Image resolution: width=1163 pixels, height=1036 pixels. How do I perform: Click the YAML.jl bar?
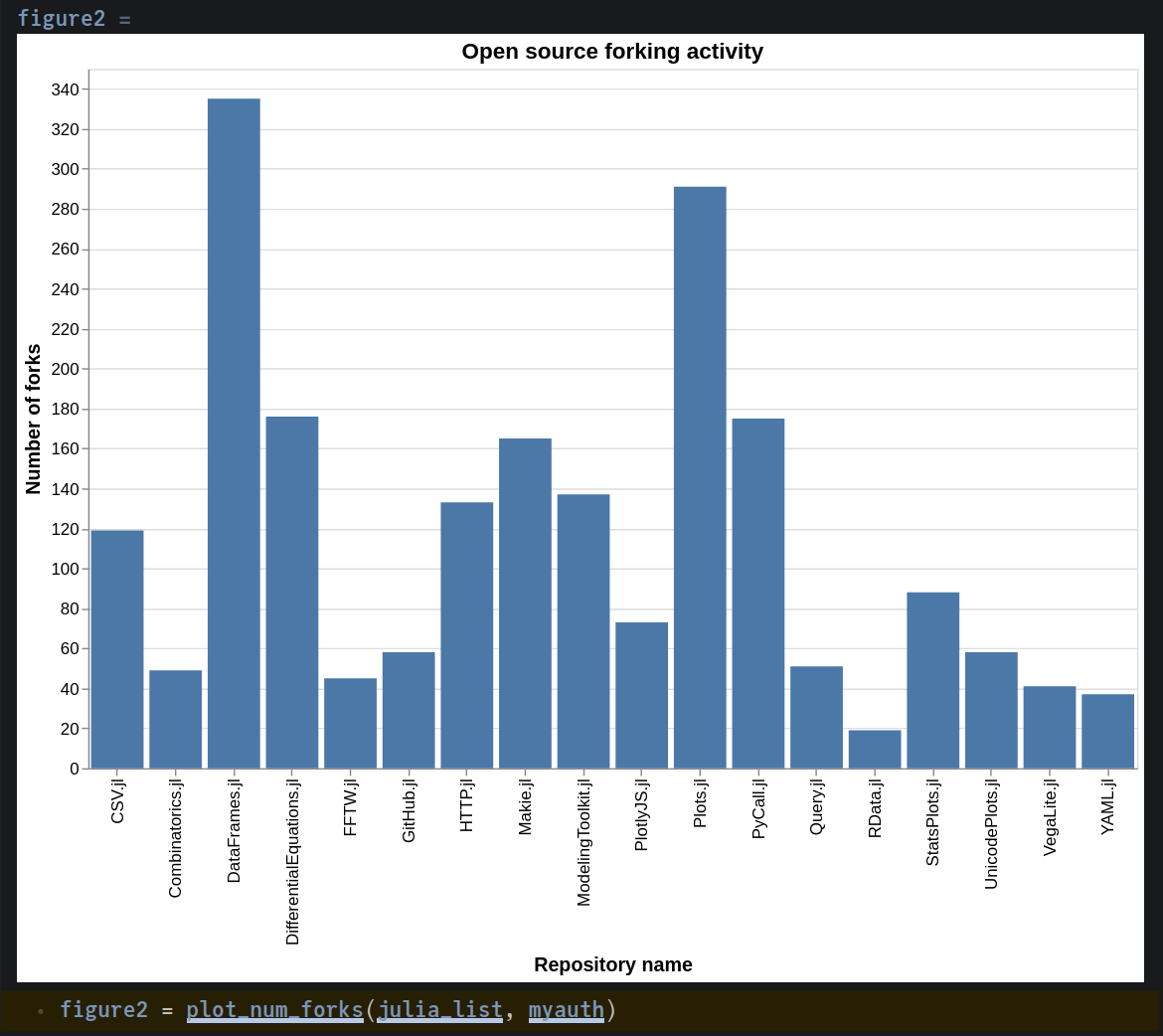click(x=1108, y=731)
